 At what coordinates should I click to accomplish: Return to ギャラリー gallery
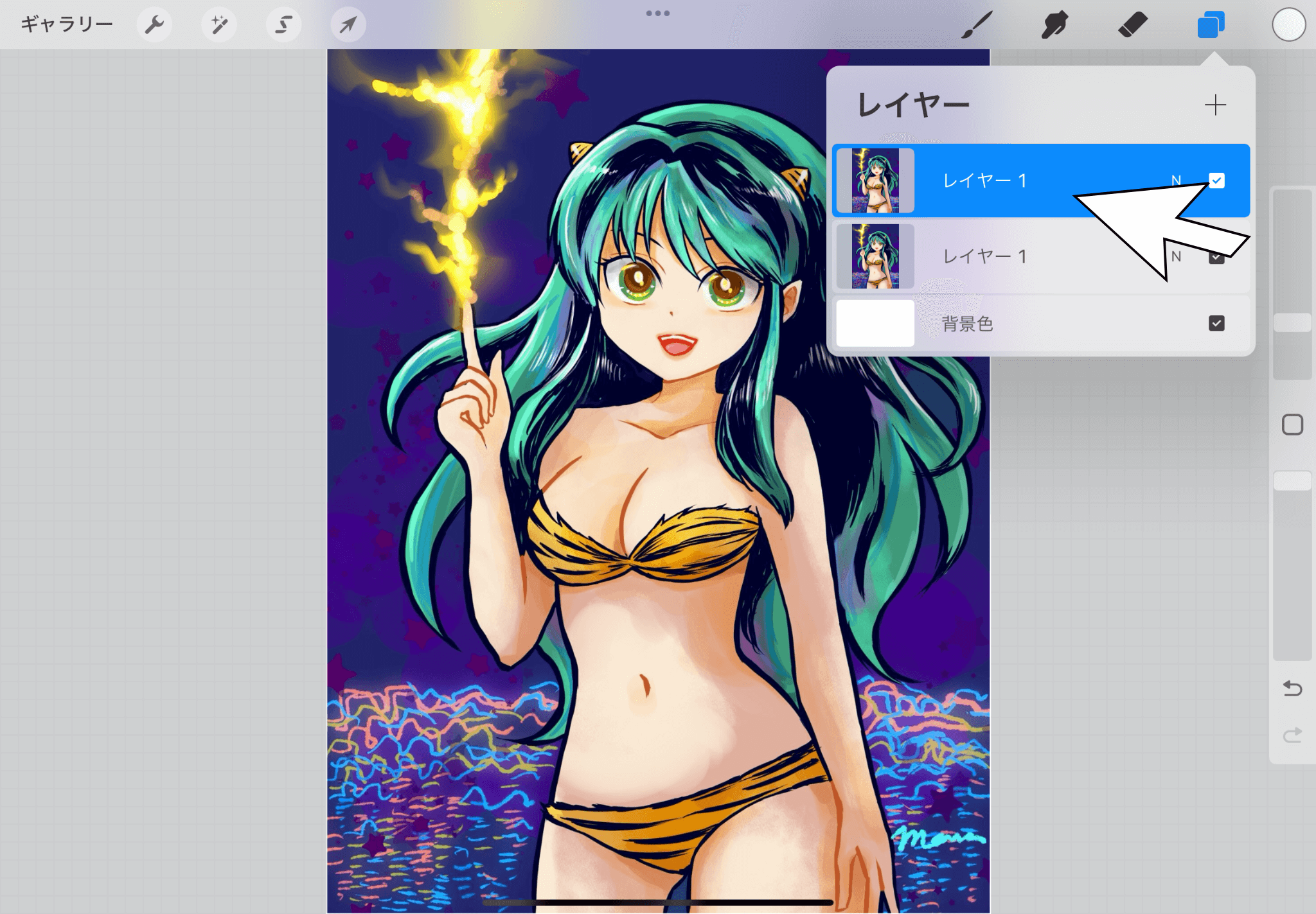pyautogui.click(x=67, y=25)
